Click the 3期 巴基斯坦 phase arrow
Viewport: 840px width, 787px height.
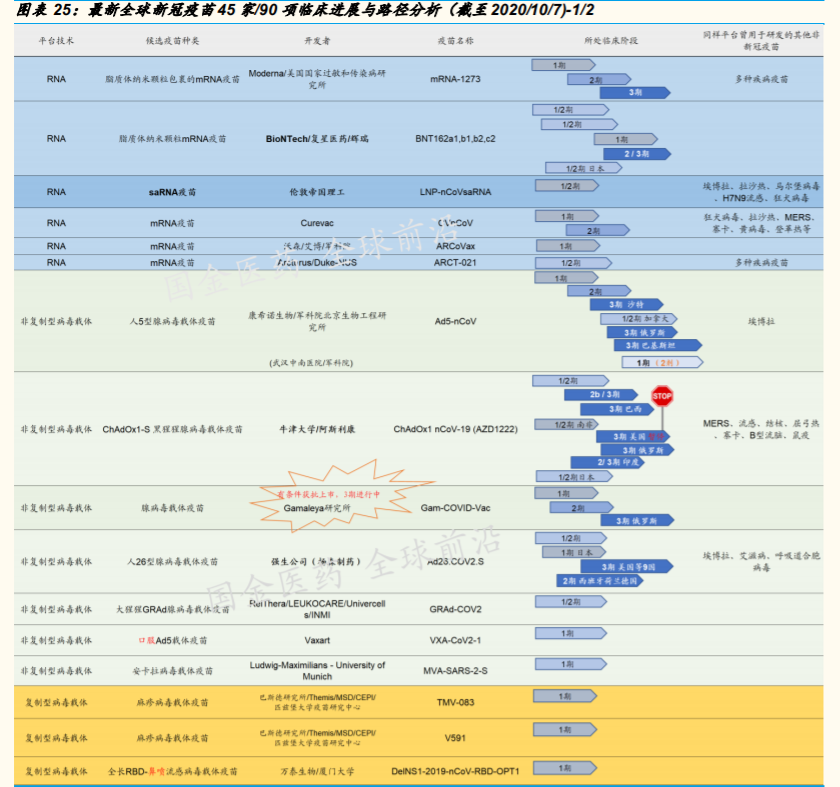[x=658, y=346]
